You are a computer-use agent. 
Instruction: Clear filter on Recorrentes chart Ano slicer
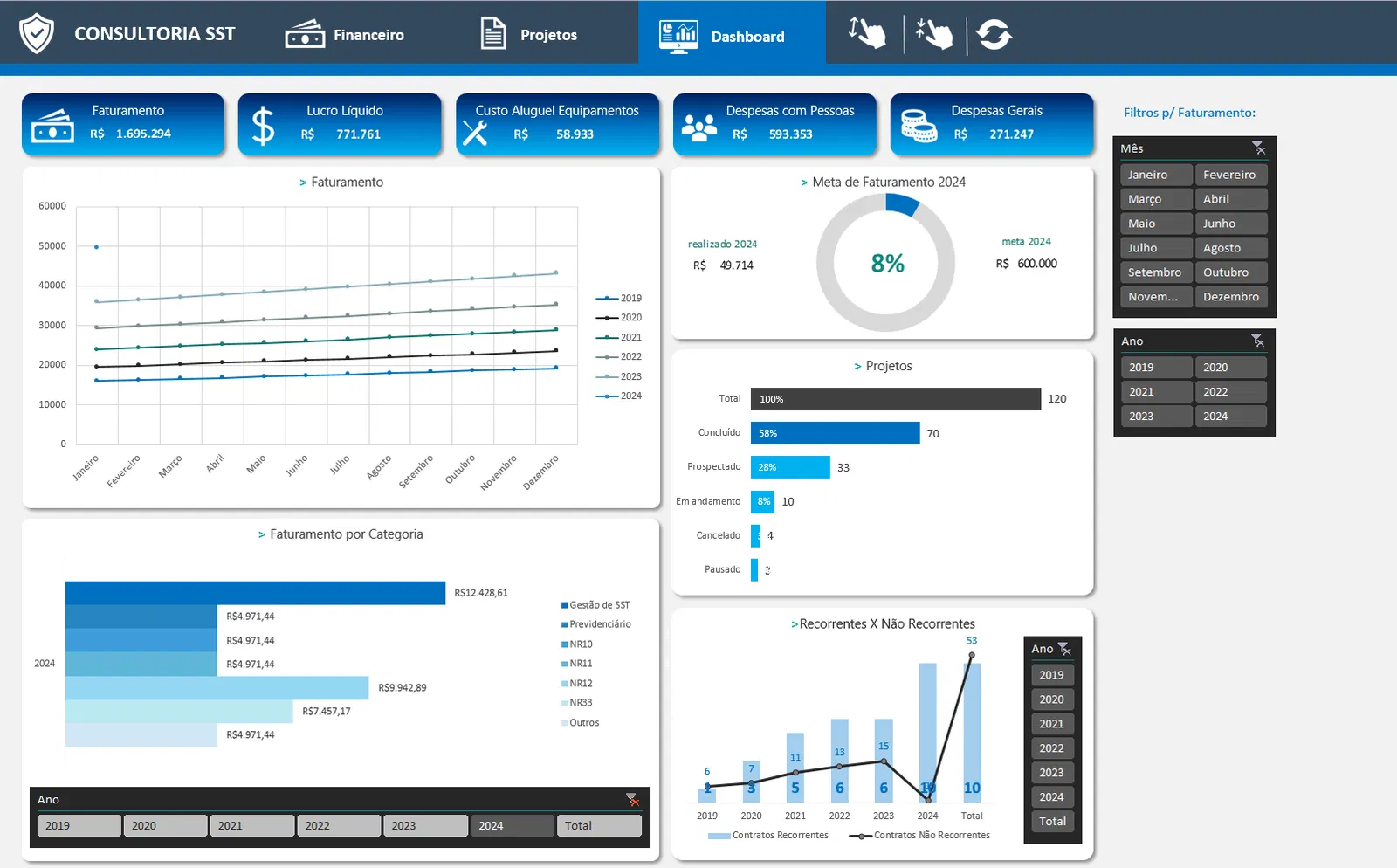tap(1064, 649)
